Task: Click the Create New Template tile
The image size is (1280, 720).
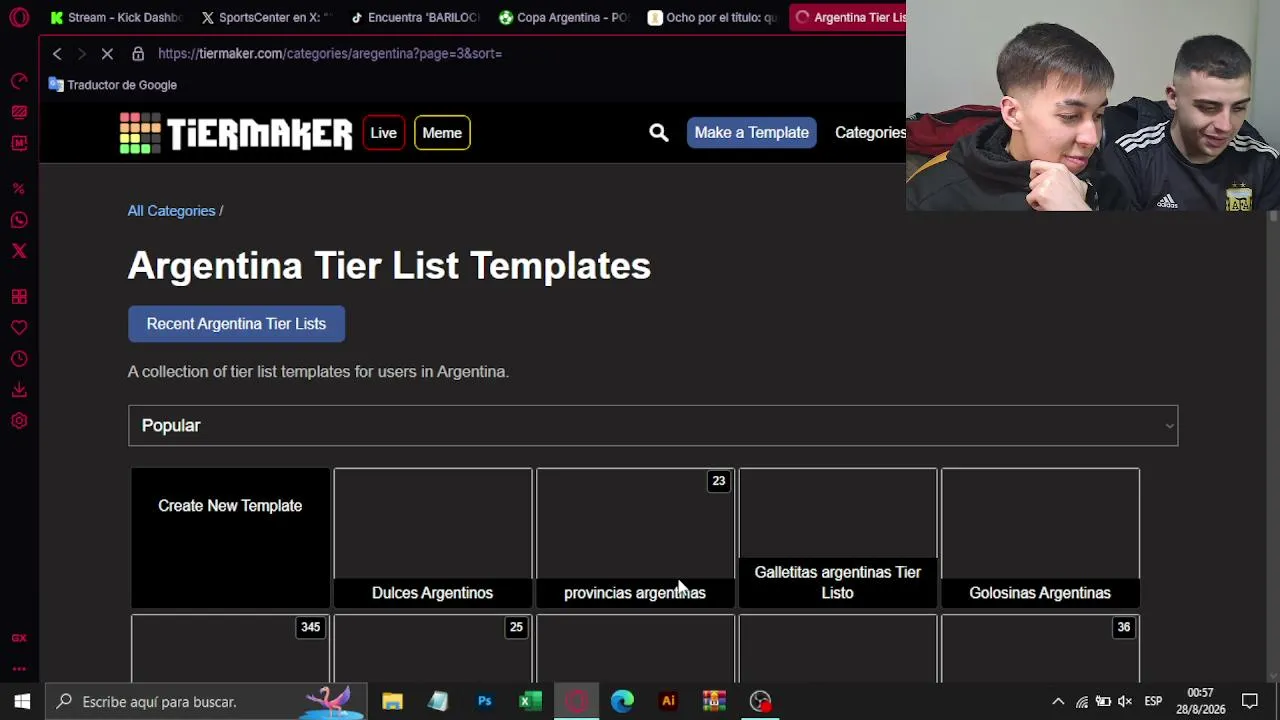Action: (230, 538)
